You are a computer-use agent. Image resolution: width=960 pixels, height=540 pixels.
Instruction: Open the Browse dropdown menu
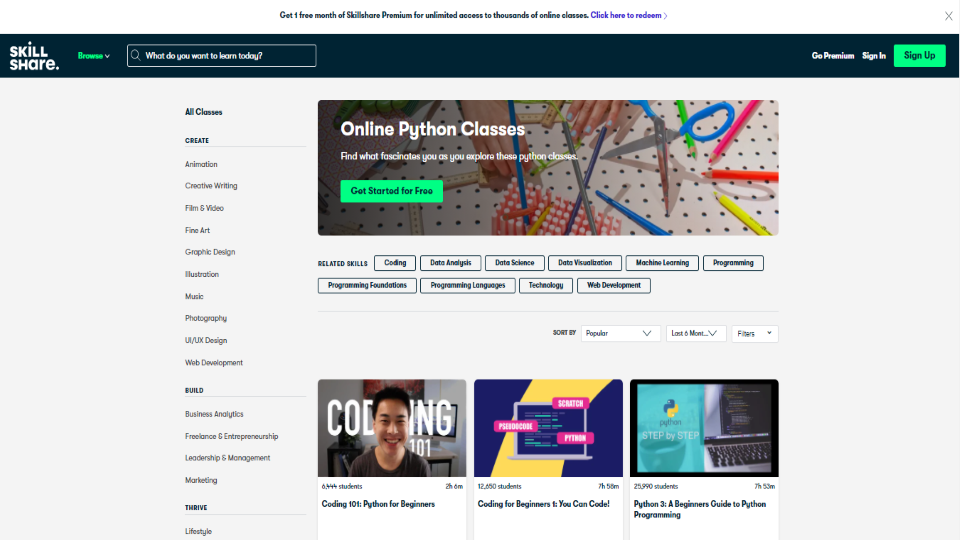tap(94, 56)
